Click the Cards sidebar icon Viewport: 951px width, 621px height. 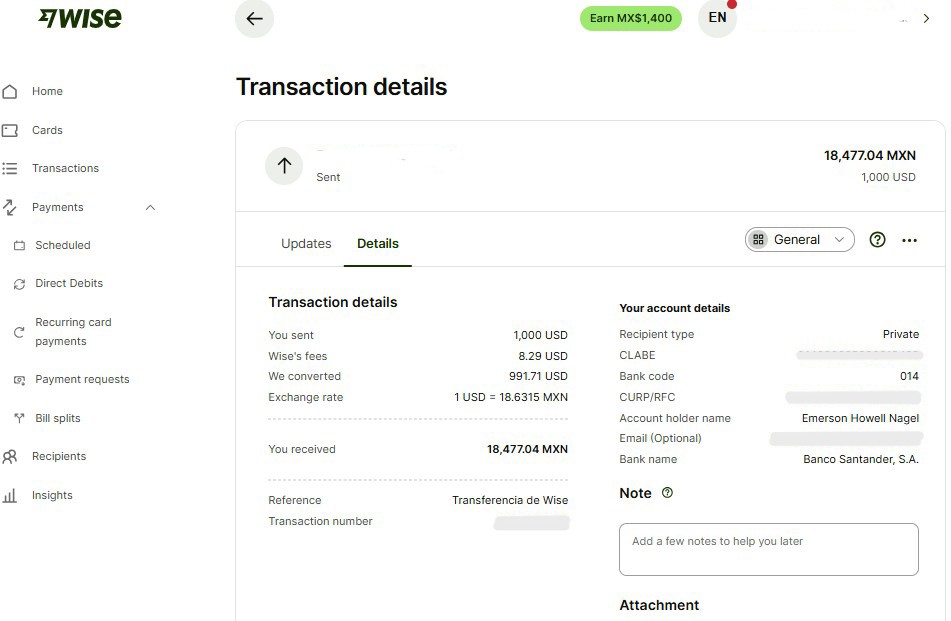[x=10, y=130]
